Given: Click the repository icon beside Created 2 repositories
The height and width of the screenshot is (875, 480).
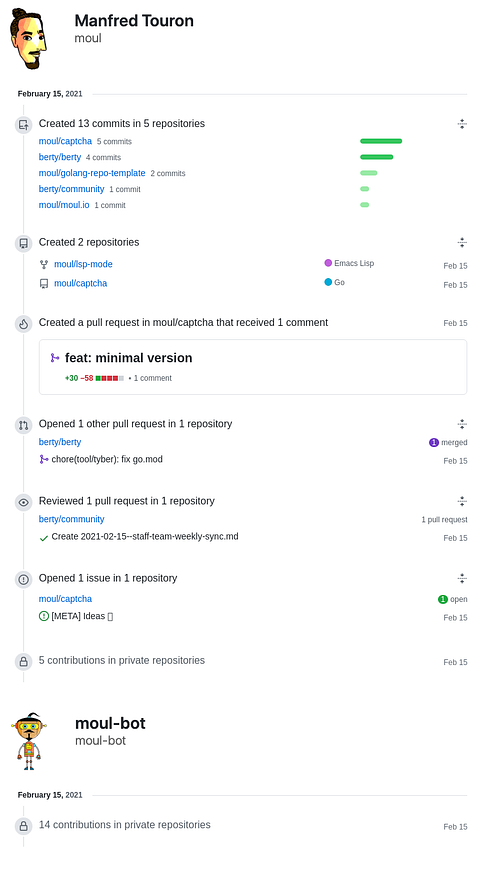Looking at the screenshot, I should (x=23, y=243).
